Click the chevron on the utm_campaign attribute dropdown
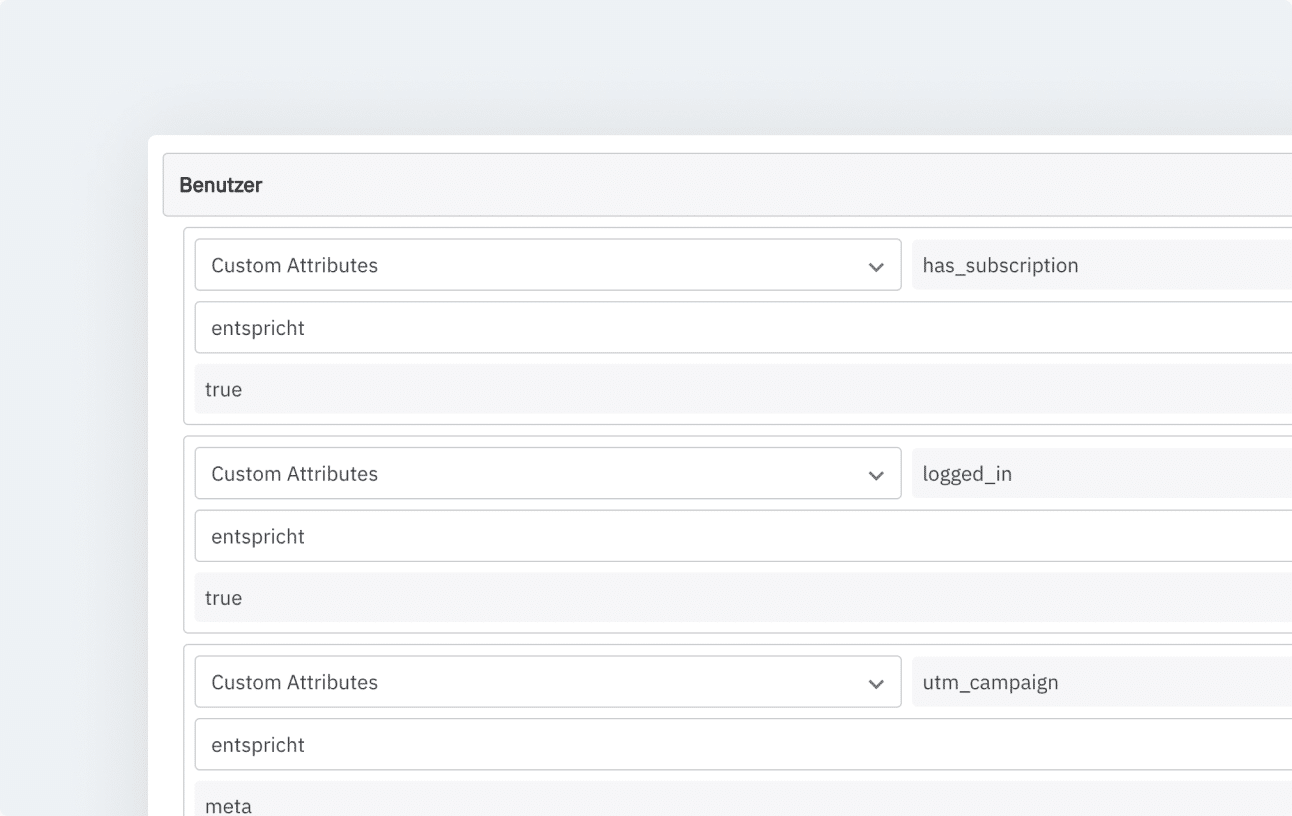 click(876, 684)
